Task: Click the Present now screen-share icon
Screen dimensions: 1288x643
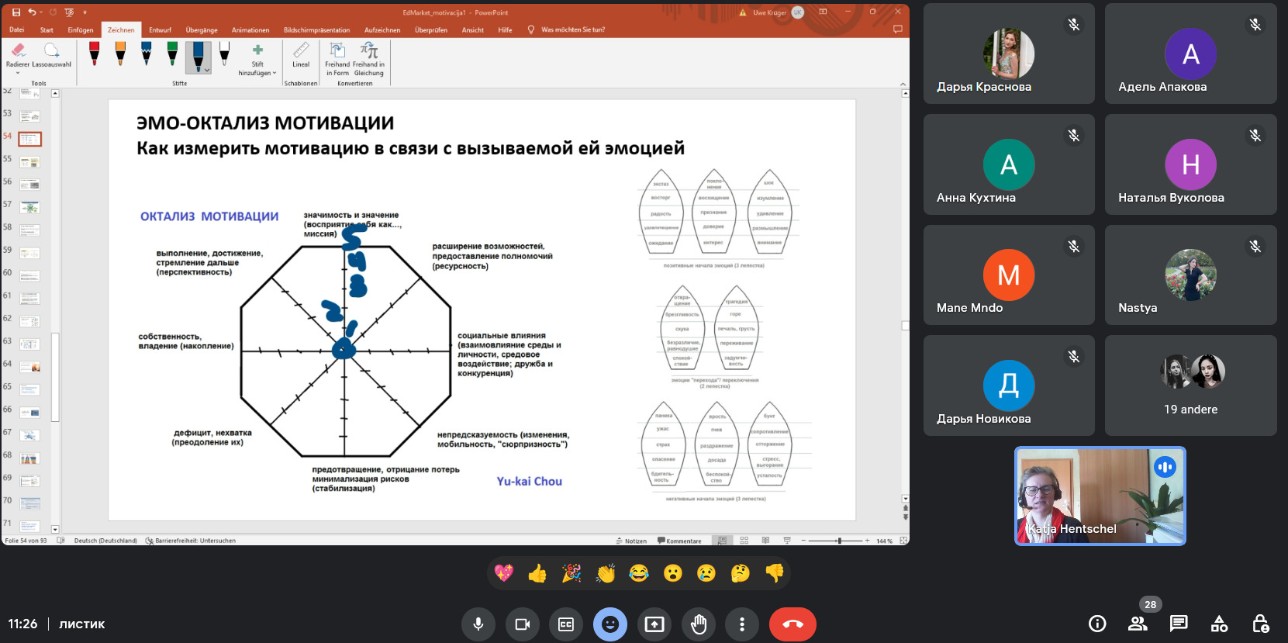Action: click(654, 624)
